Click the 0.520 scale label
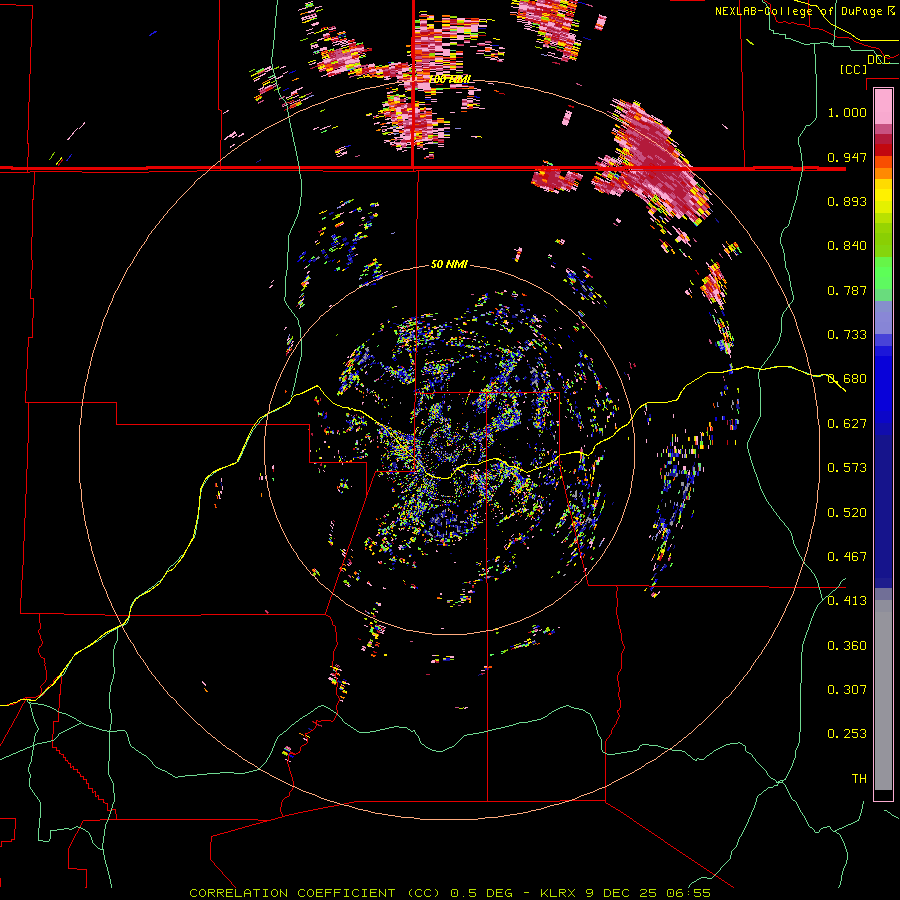900x900 pixels. coord(847,513)
